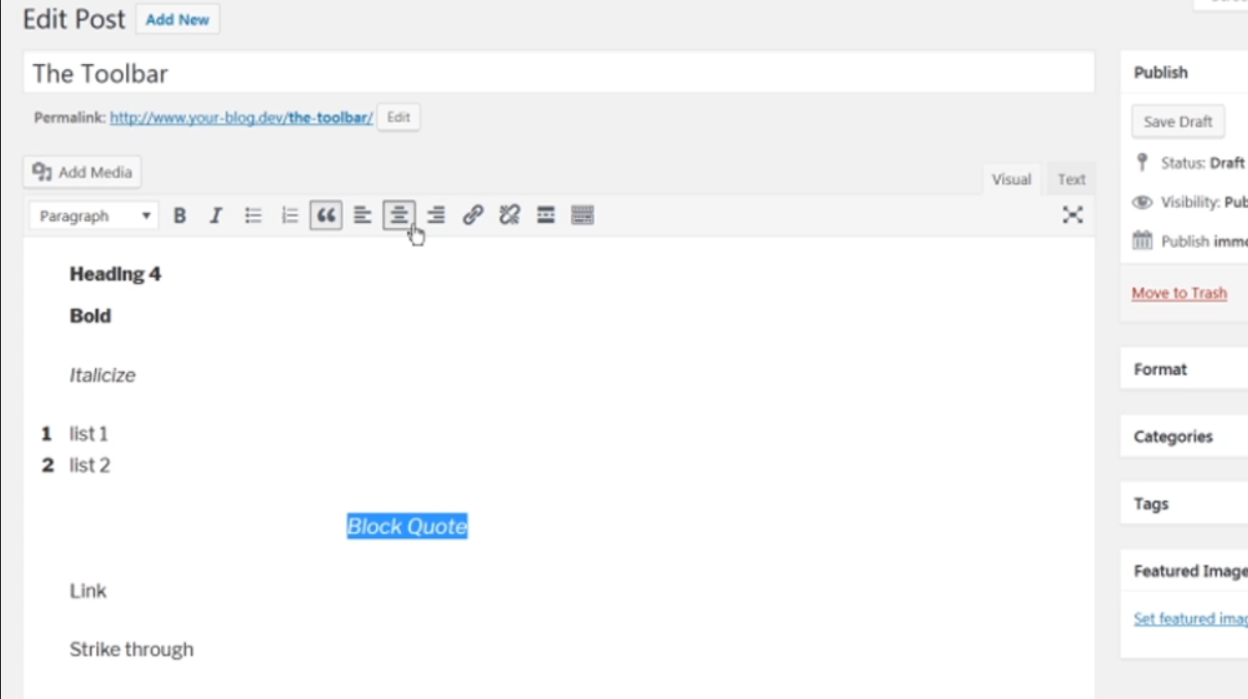Open the Paragraph format dropdown
Screen dimensions: 1248x699
click(94, 216)
